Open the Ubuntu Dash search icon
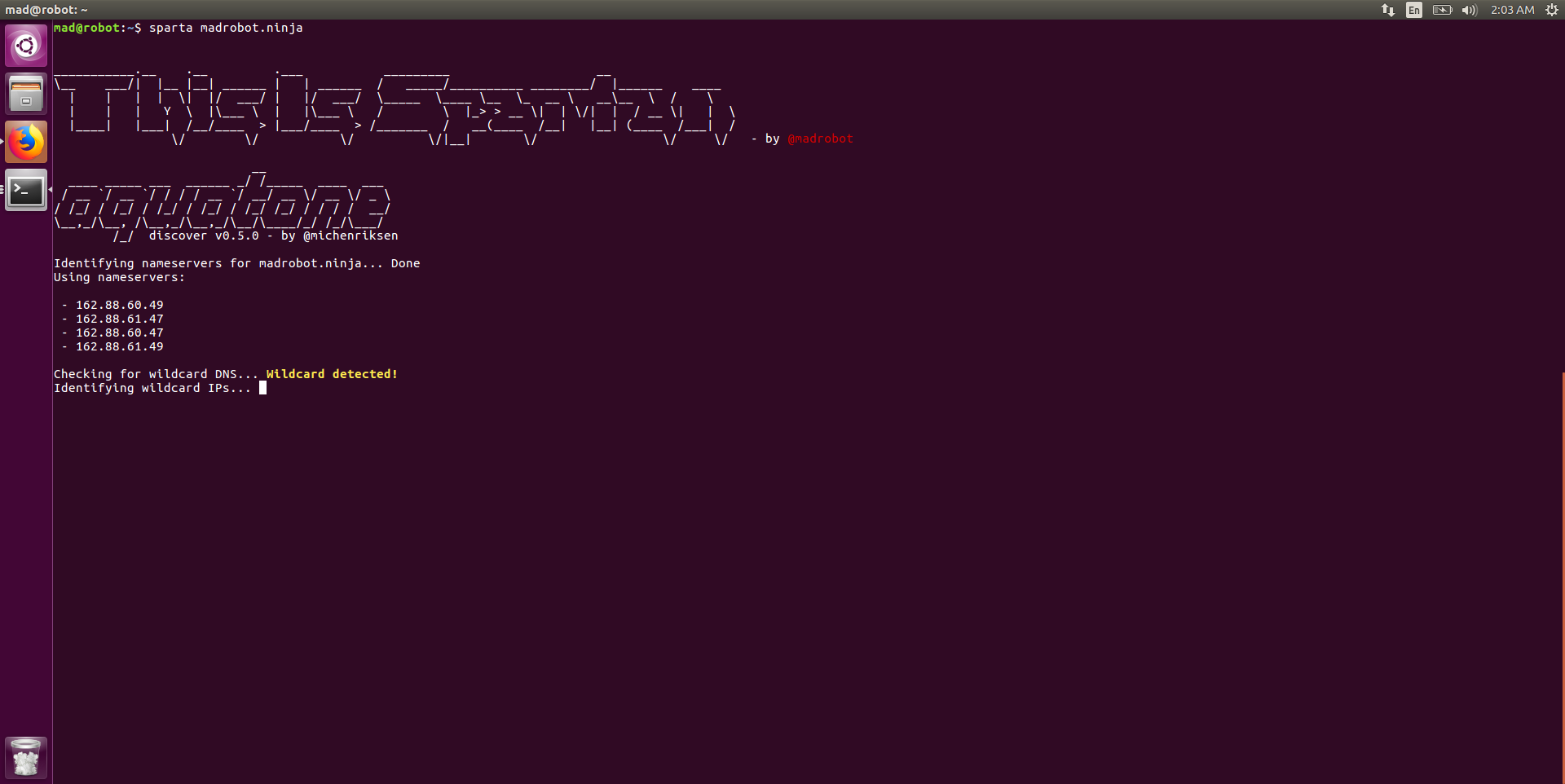Image resolution: width=1565 pixels, height=784 pixels. point(26,46)
